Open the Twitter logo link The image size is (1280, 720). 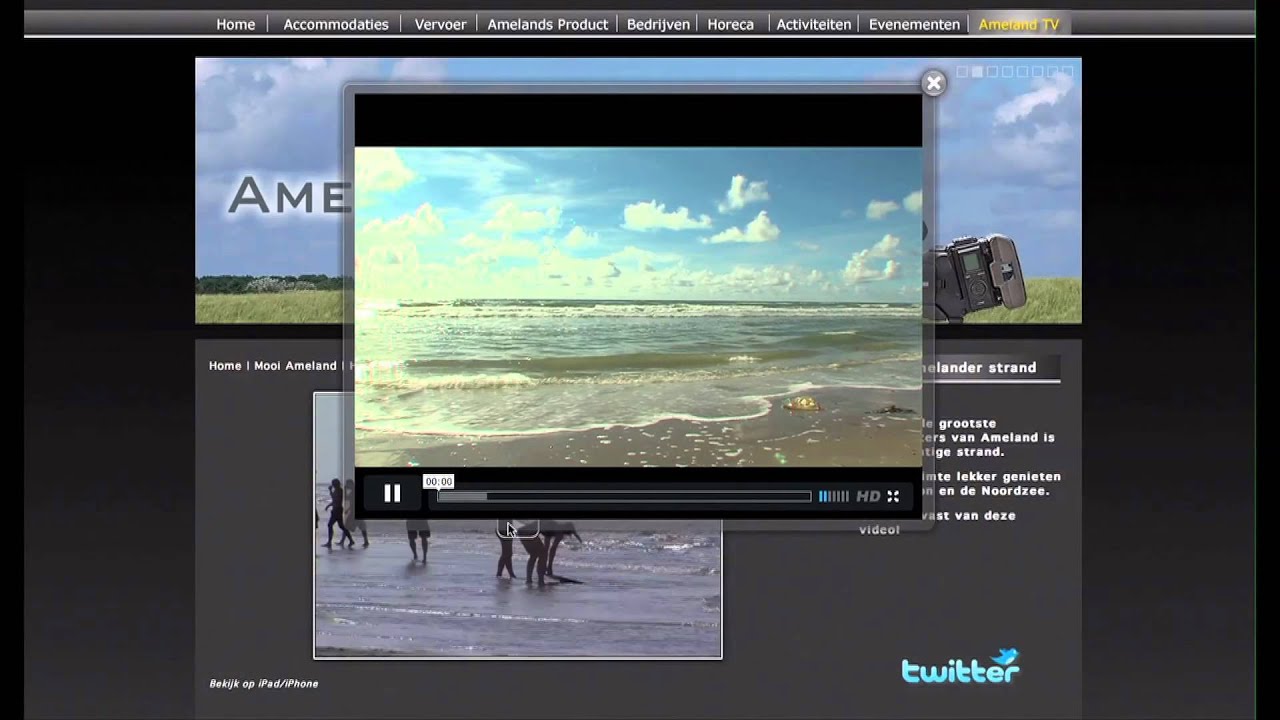[x=960, y=666]
